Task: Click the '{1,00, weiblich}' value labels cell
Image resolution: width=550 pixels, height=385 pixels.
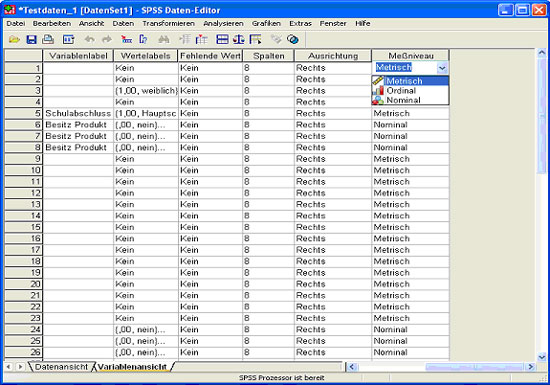Action: click(146, 90)
